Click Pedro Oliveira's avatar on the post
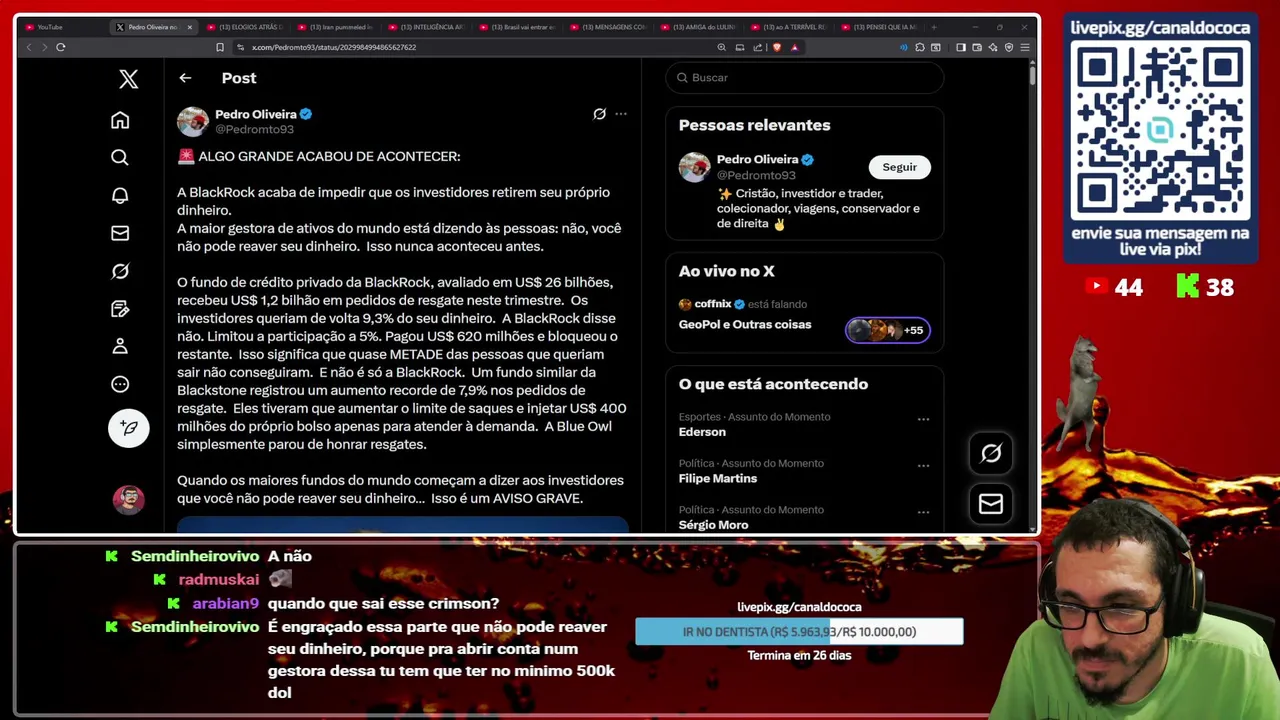The width and height of the screenshot is (1280, 720). (x=193, y=121)
